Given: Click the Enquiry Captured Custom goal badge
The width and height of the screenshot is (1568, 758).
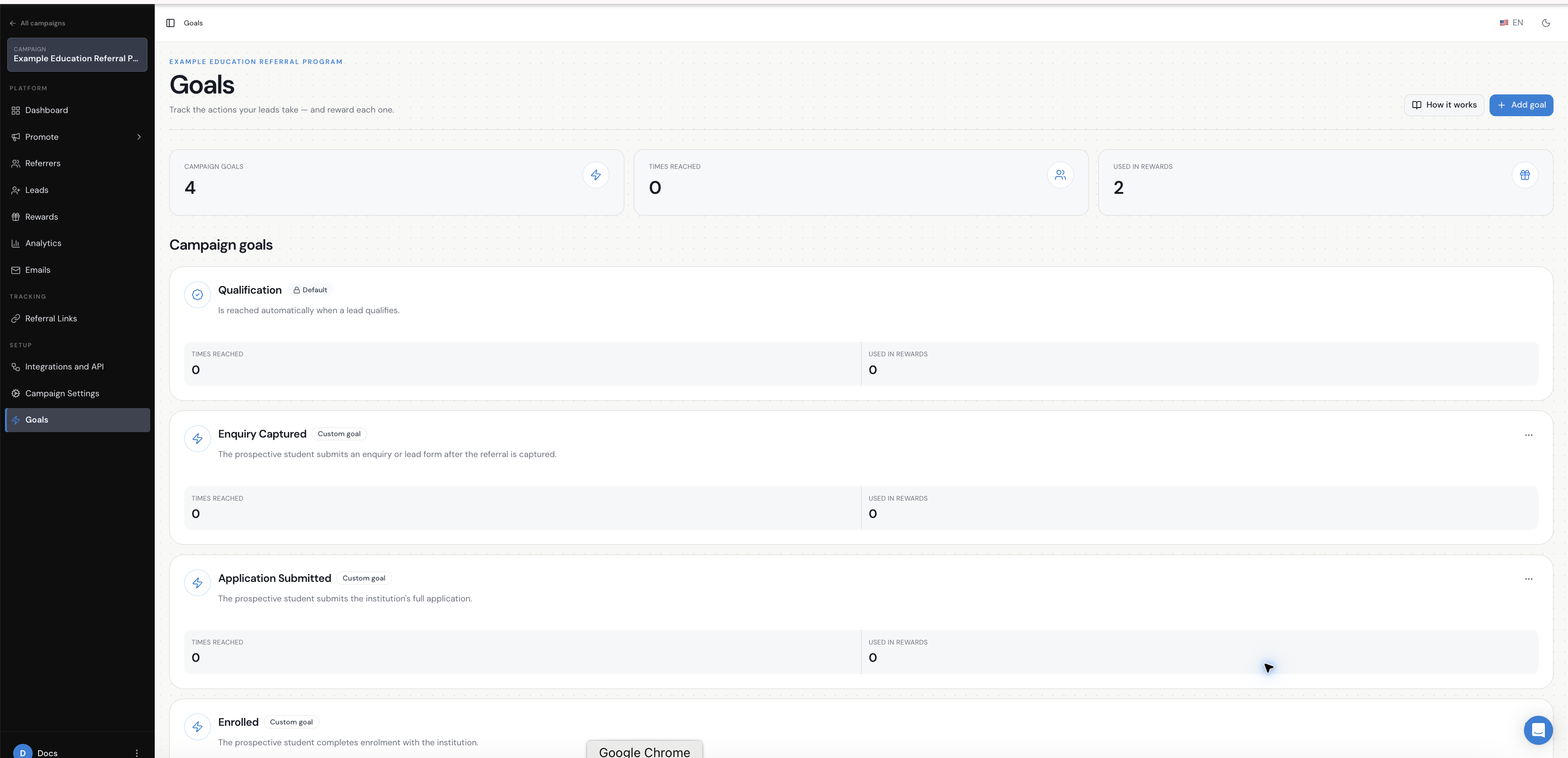Looking at the screenshot, I should (339, 434).
